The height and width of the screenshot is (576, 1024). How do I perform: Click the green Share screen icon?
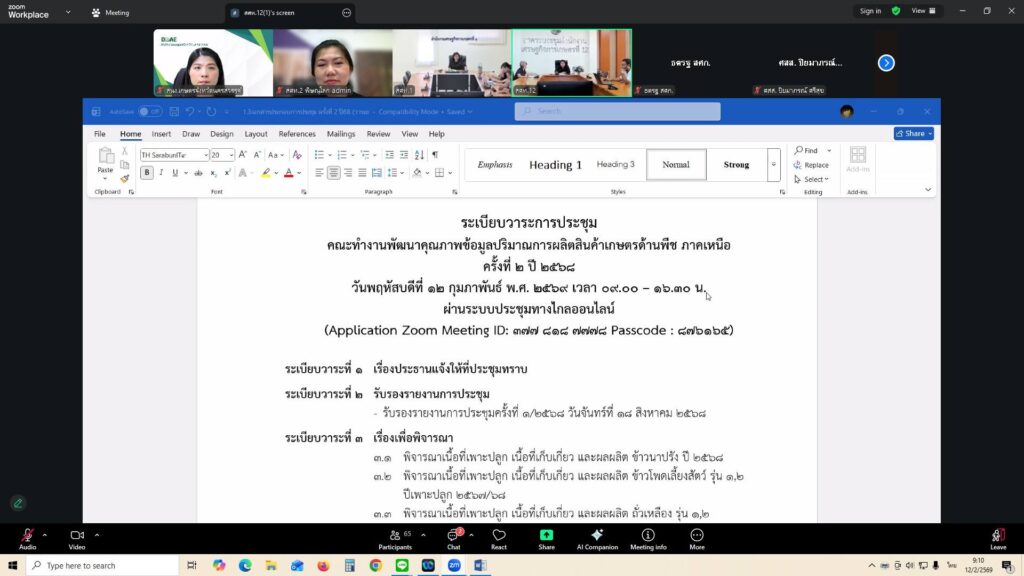point(546,536)
